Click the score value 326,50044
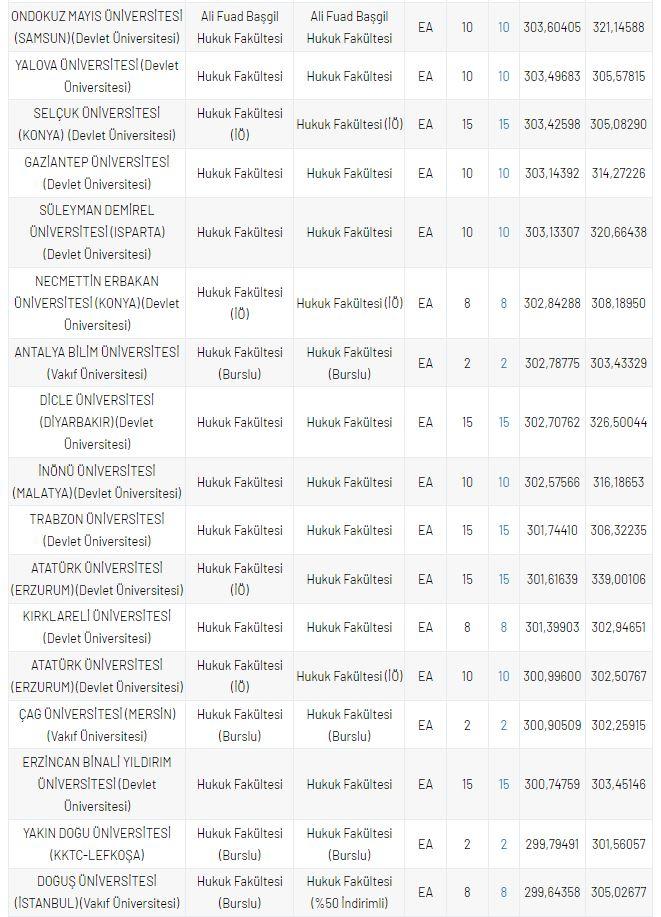 [x=617, y=422]
